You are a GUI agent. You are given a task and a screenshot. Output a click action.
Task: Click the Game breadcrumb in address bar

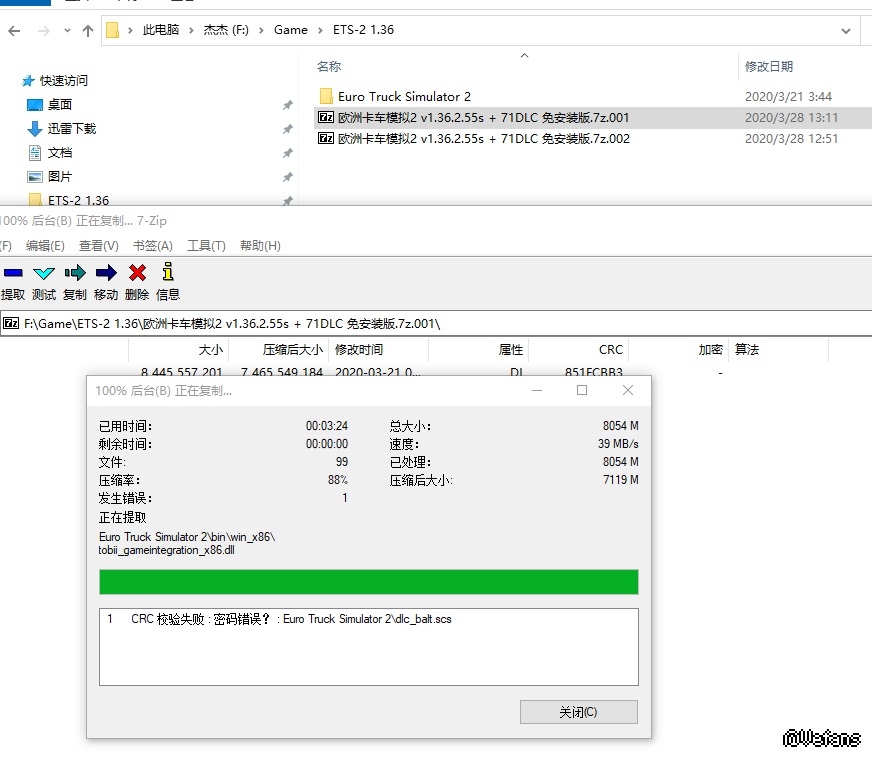coord(291,30)
